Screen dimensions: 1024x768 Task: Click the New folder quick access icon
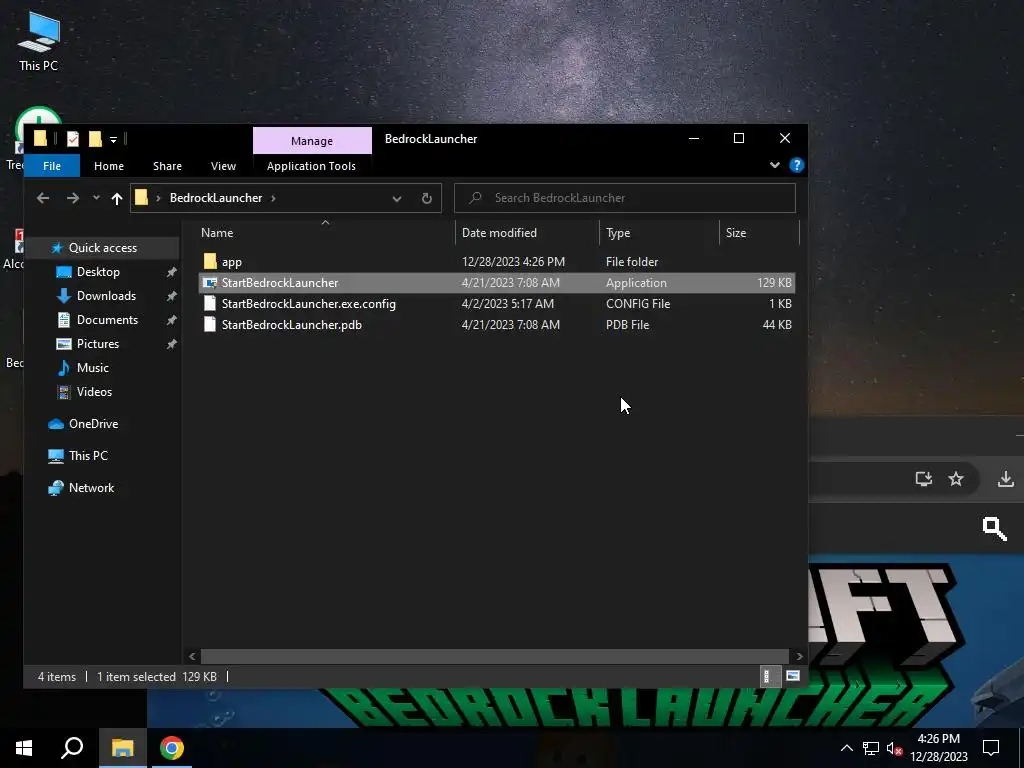95,138
